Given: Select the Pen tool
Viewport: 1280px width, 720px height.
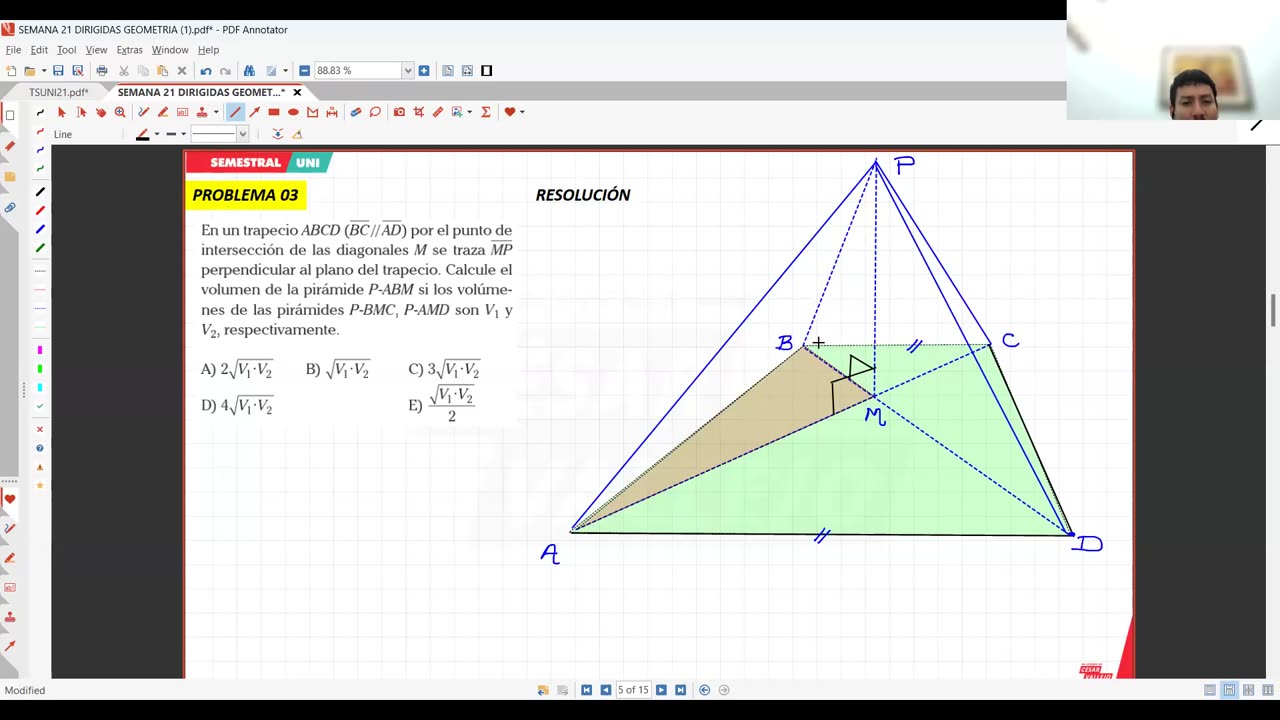Looking at the screenshot, I should [144, 112].
